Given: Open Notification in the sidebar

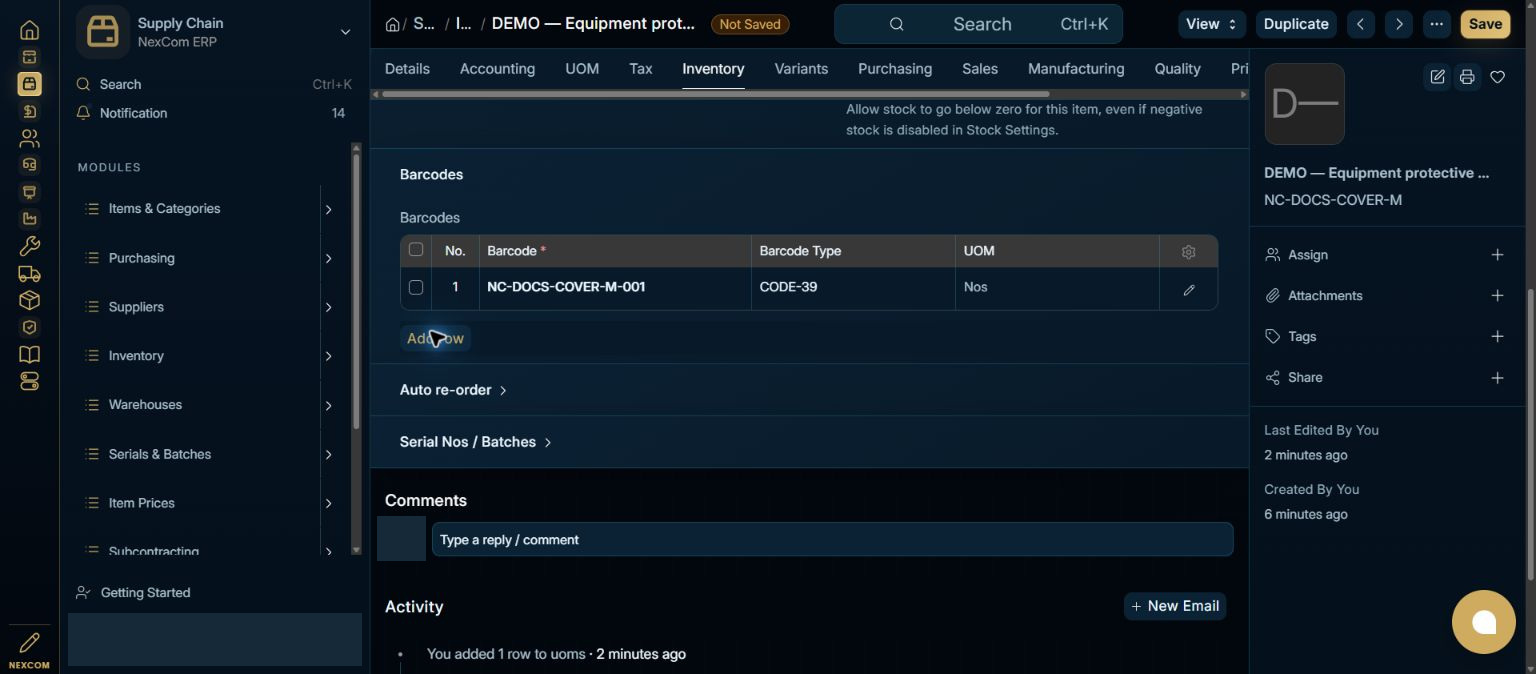Looking at the screenshot, I should (x=210, y=113).
